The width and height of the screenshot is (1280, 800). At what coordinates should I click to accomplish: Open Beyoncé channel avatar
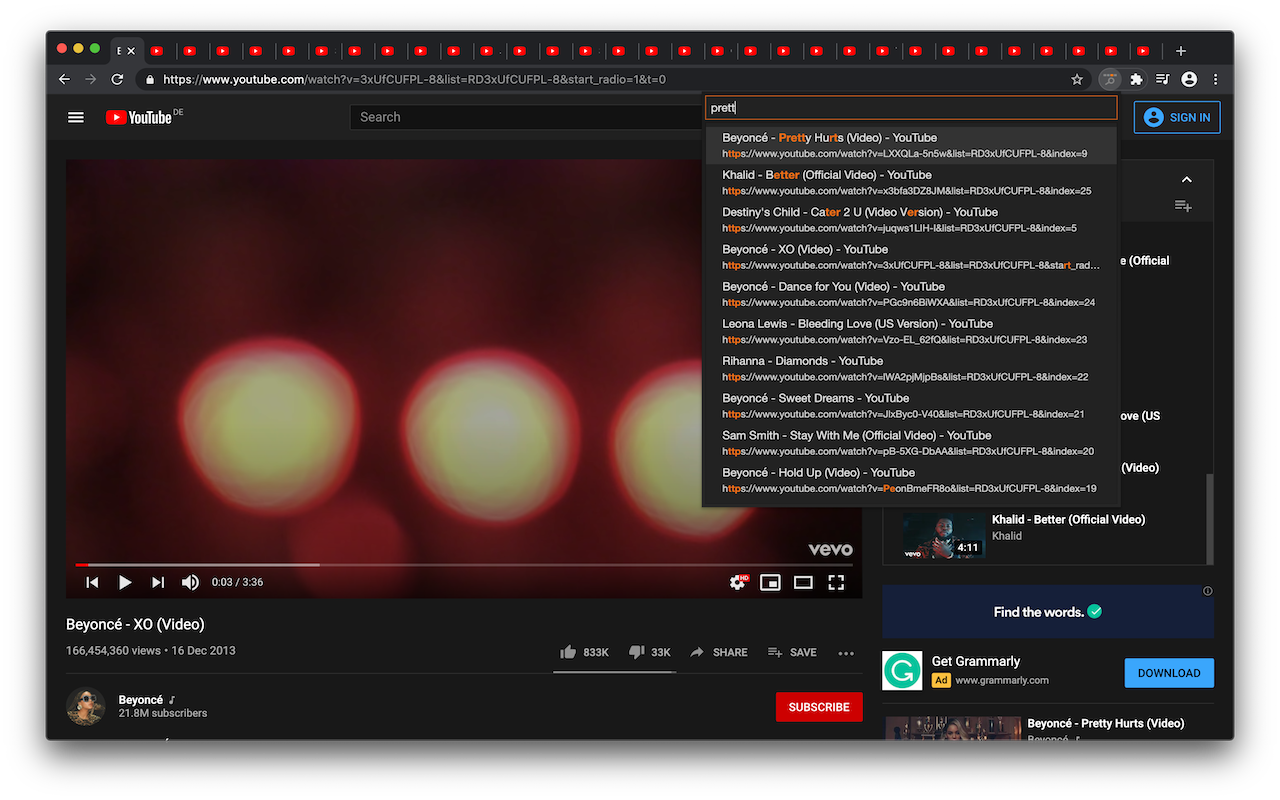[x=85, y=706]
